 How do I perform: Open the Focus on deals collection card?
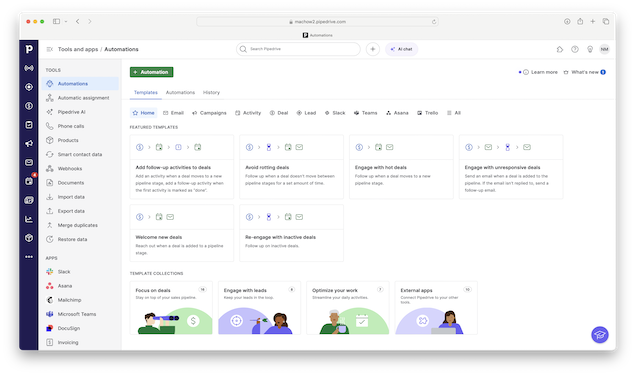[171, 308]
